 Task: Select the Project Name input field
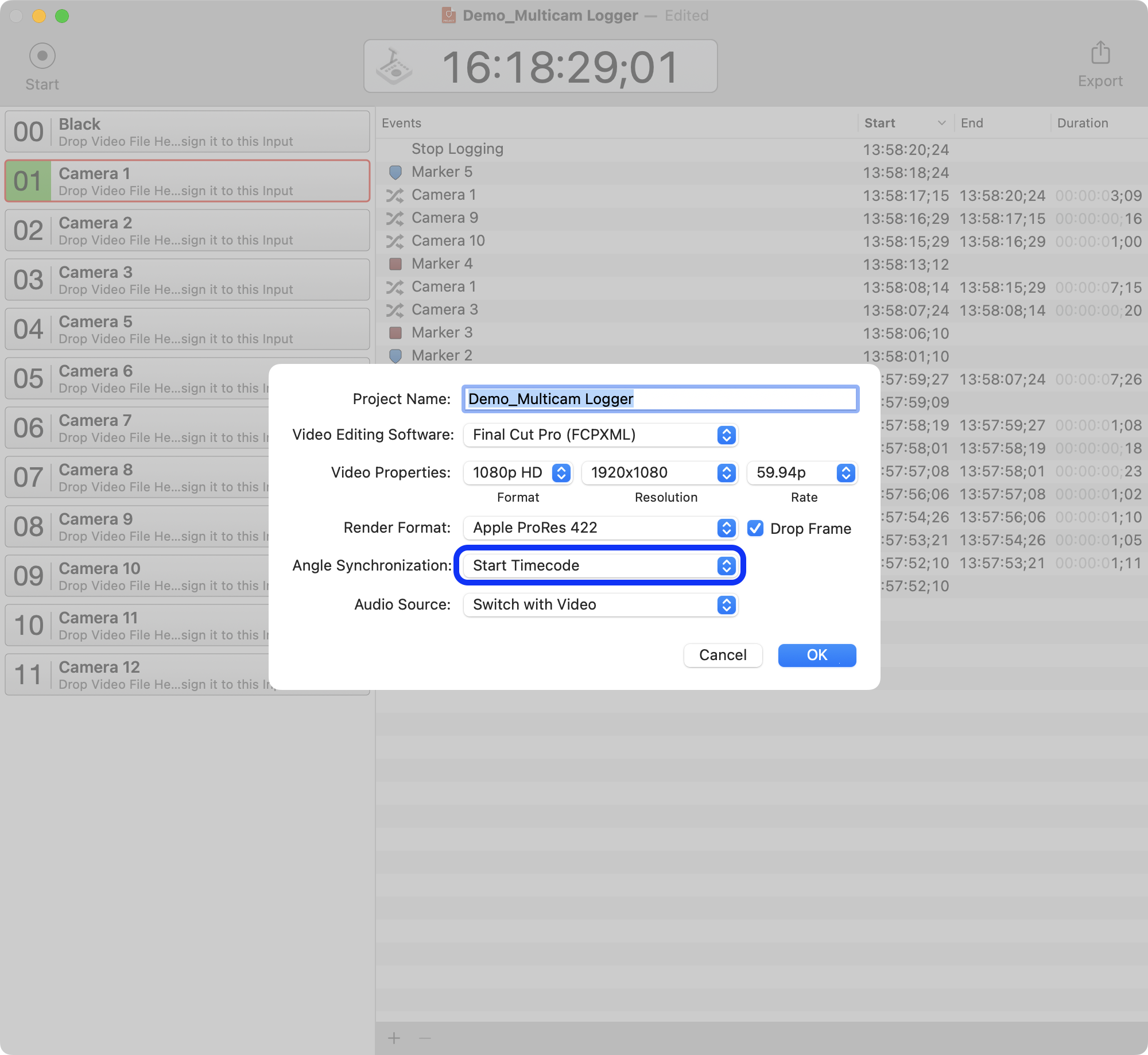point(660,399)
